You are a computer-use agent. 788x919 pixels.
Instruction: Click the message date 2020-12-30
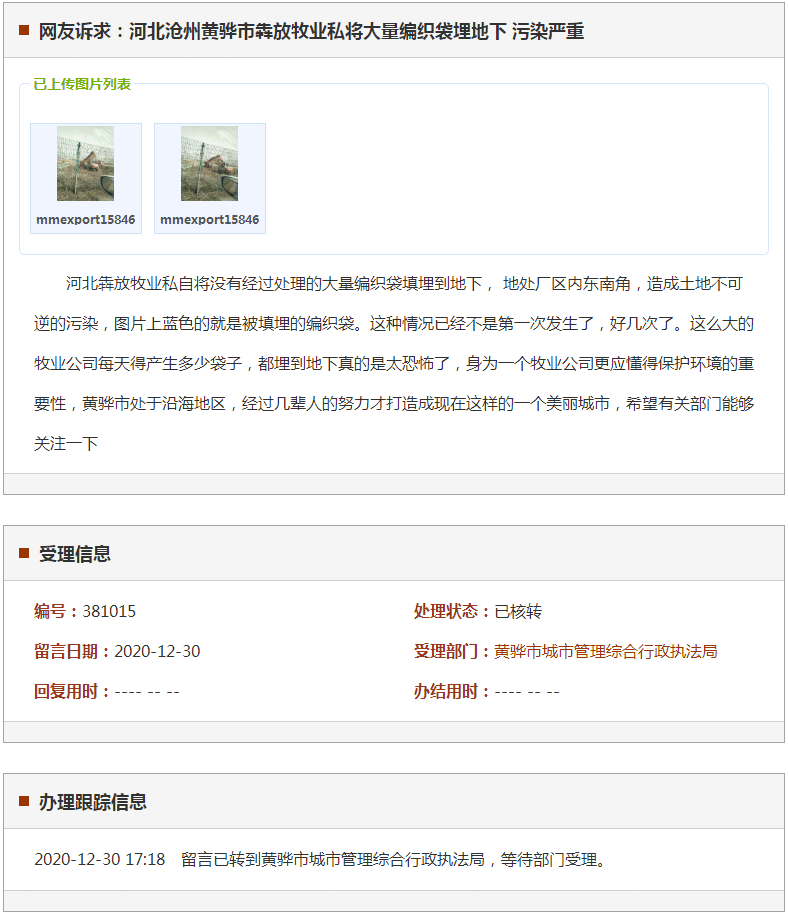click(x=157, y=651)
